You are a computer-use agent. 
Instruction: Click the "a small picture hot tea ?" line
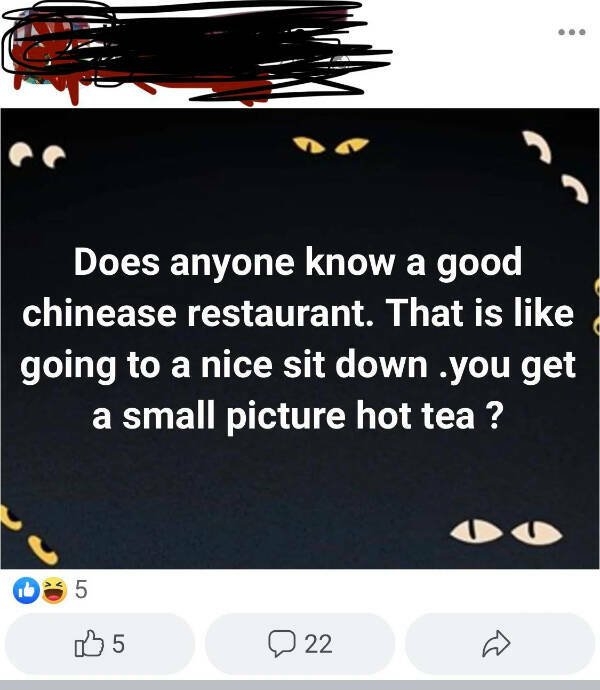(298, 416)
